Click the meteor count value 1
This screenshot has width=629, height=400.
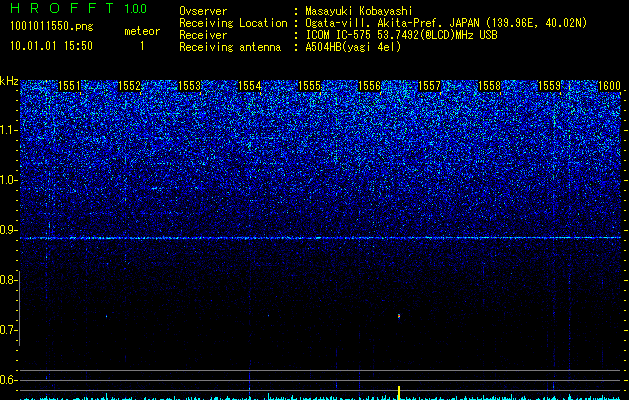(x=142, y=46)
